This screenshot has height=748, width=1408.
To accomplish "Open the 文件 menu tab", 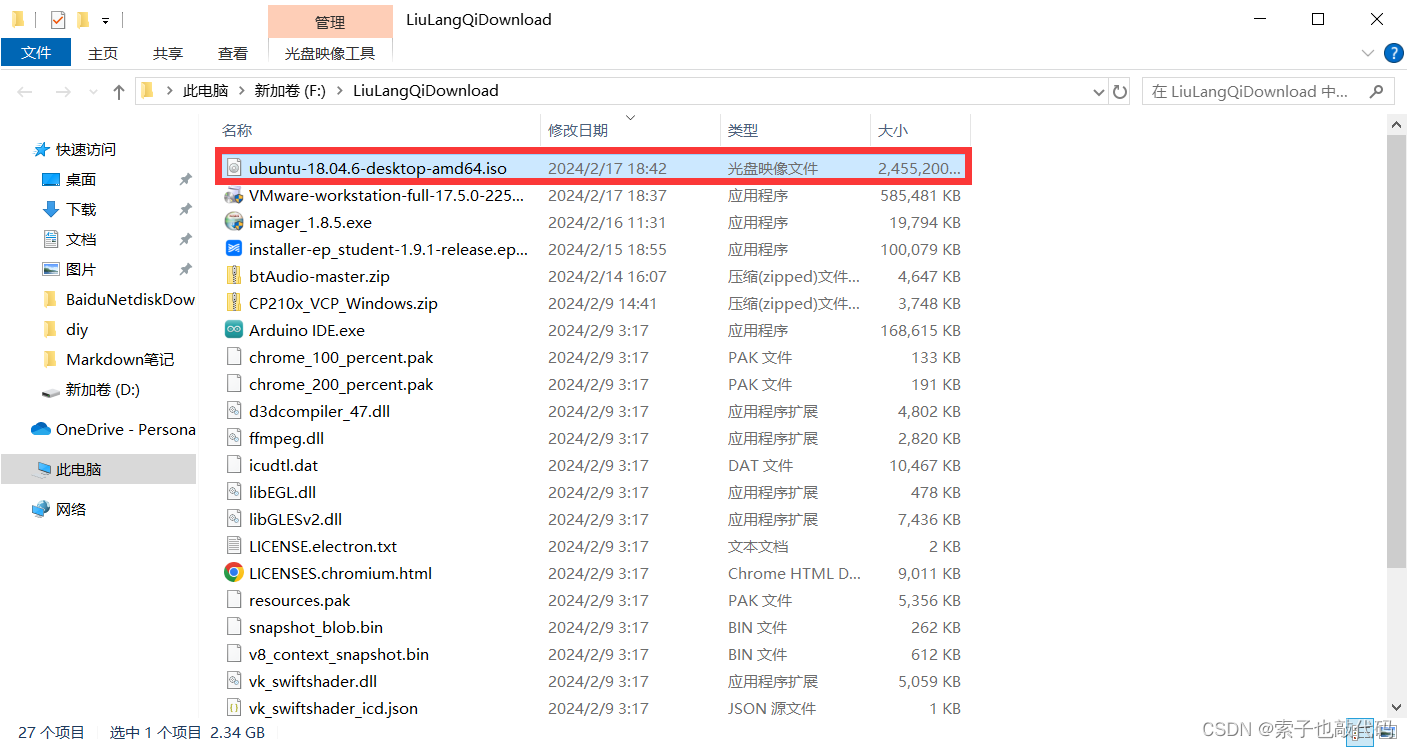I will pos(36,53).
